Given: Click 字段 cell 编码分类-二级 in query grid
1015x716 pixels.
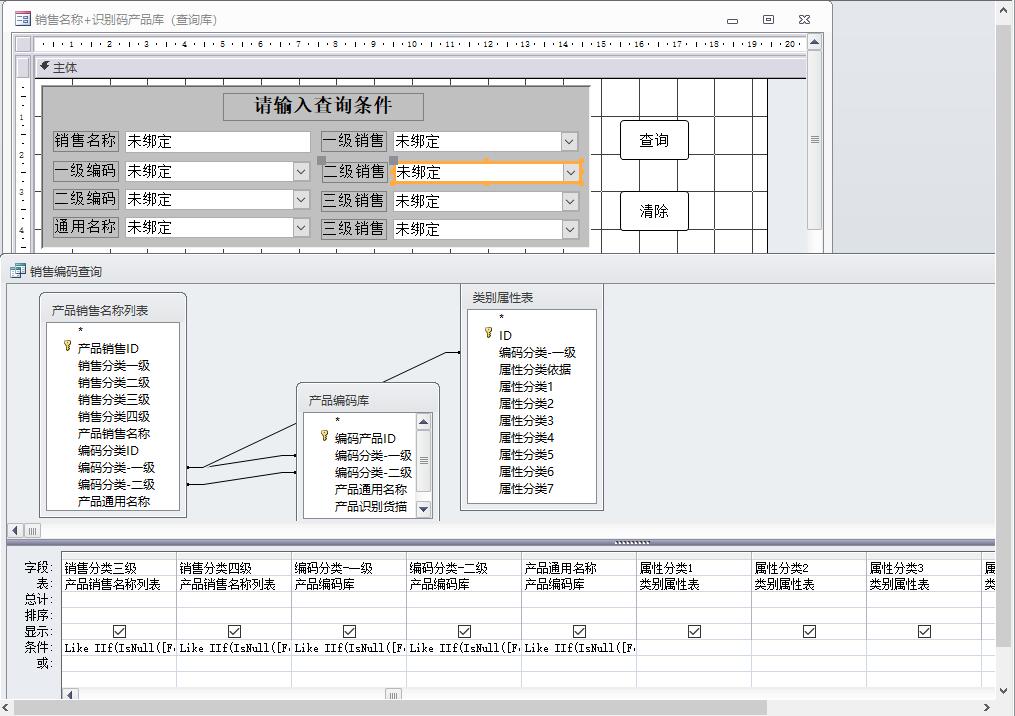Looking at the screenshot, I should 463,568.
